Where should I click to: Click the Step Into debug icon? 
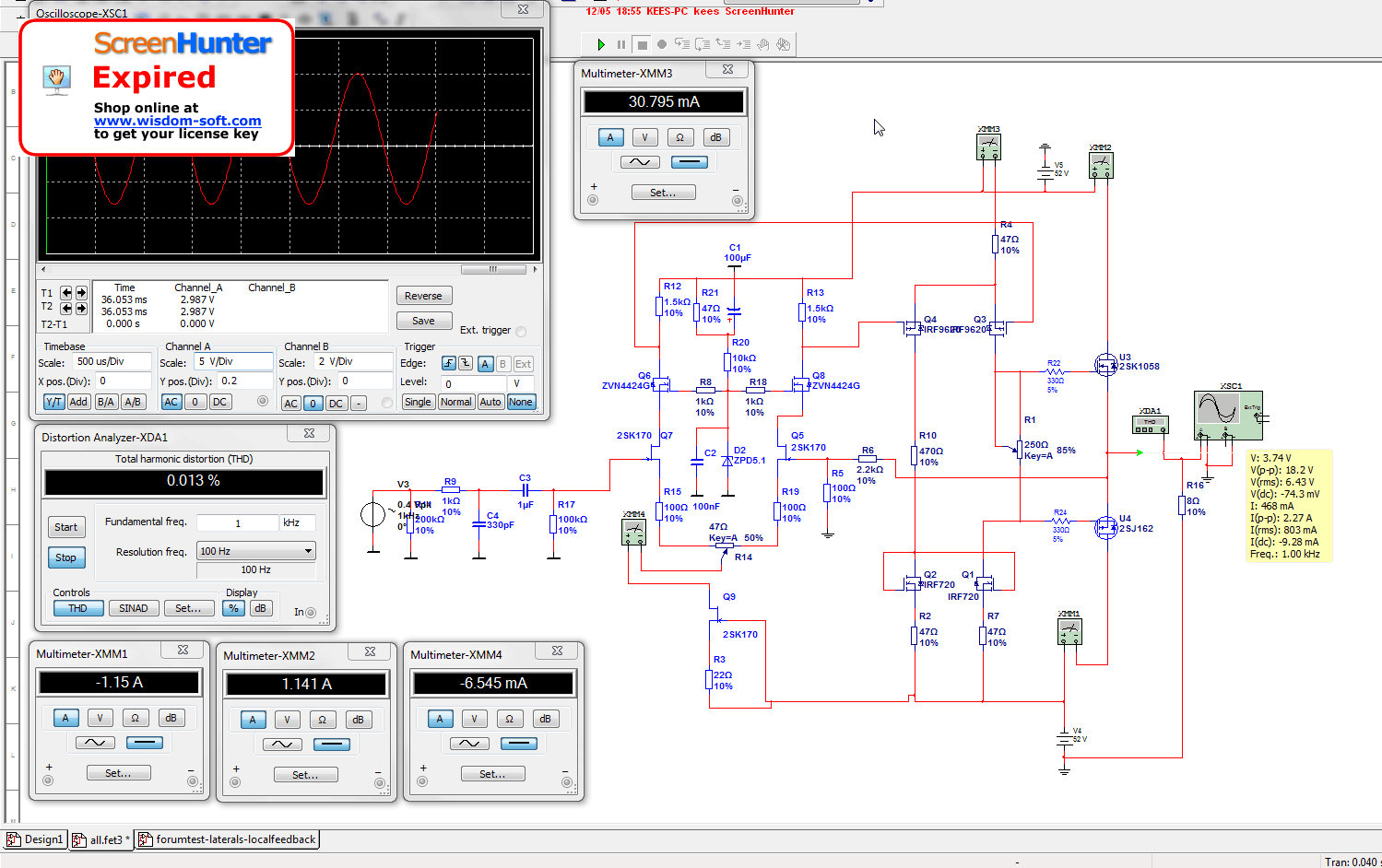point(682,44)
